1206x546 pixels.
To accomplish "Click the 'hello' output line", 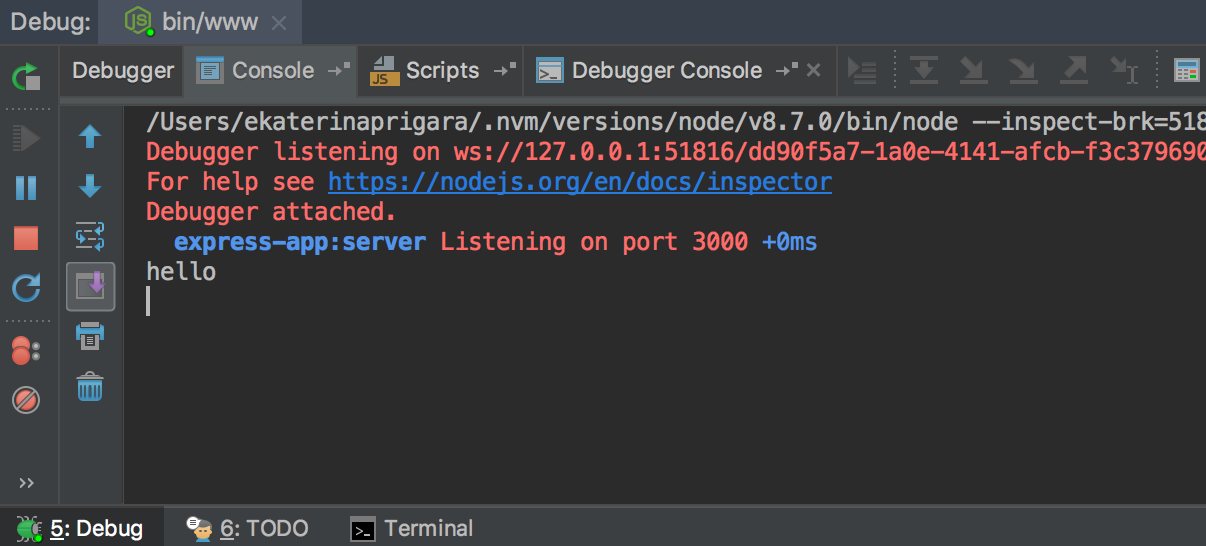I will (181, 271).
